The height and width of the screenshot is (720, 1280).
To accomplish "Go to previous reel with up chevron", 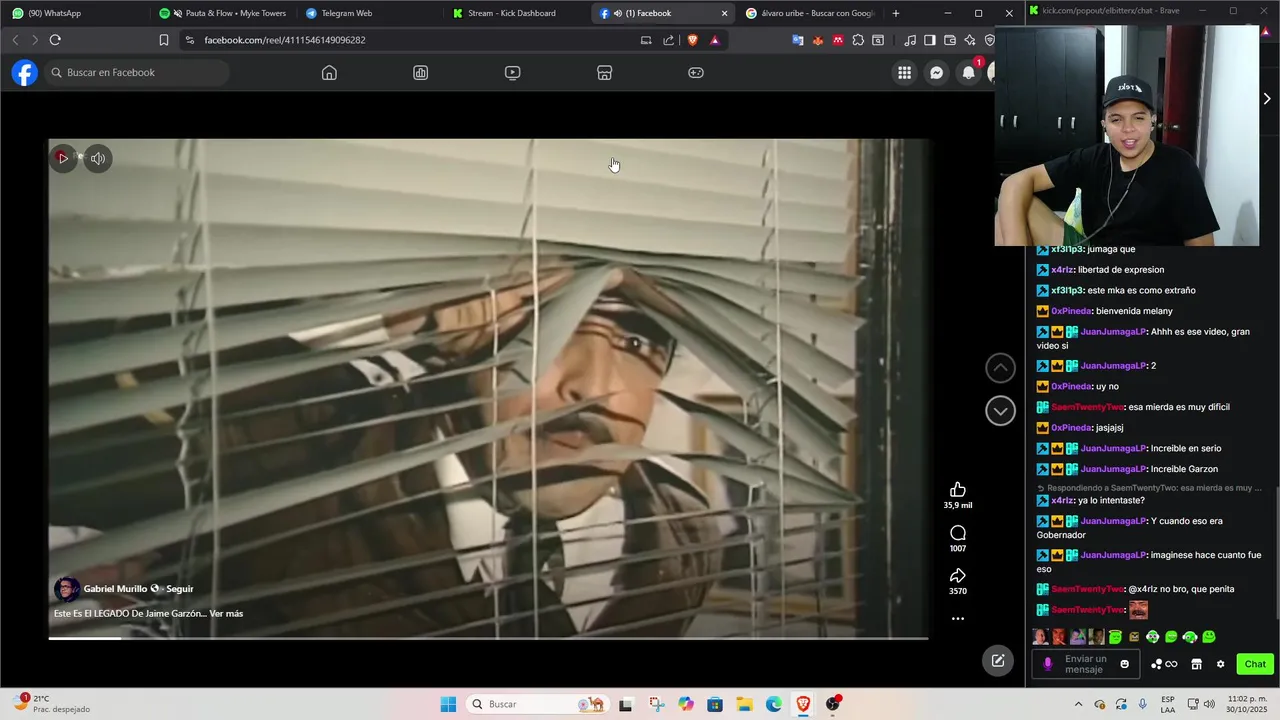I will tap(1000, 368).
